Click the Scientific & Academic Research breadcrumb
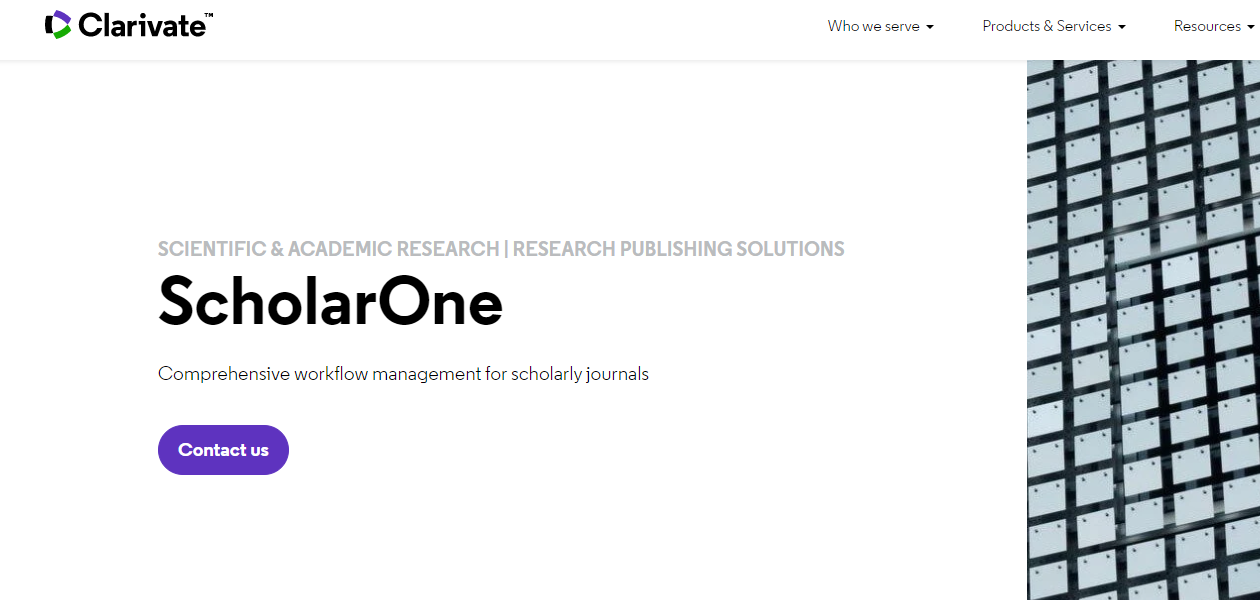 [x=328, y=249]
